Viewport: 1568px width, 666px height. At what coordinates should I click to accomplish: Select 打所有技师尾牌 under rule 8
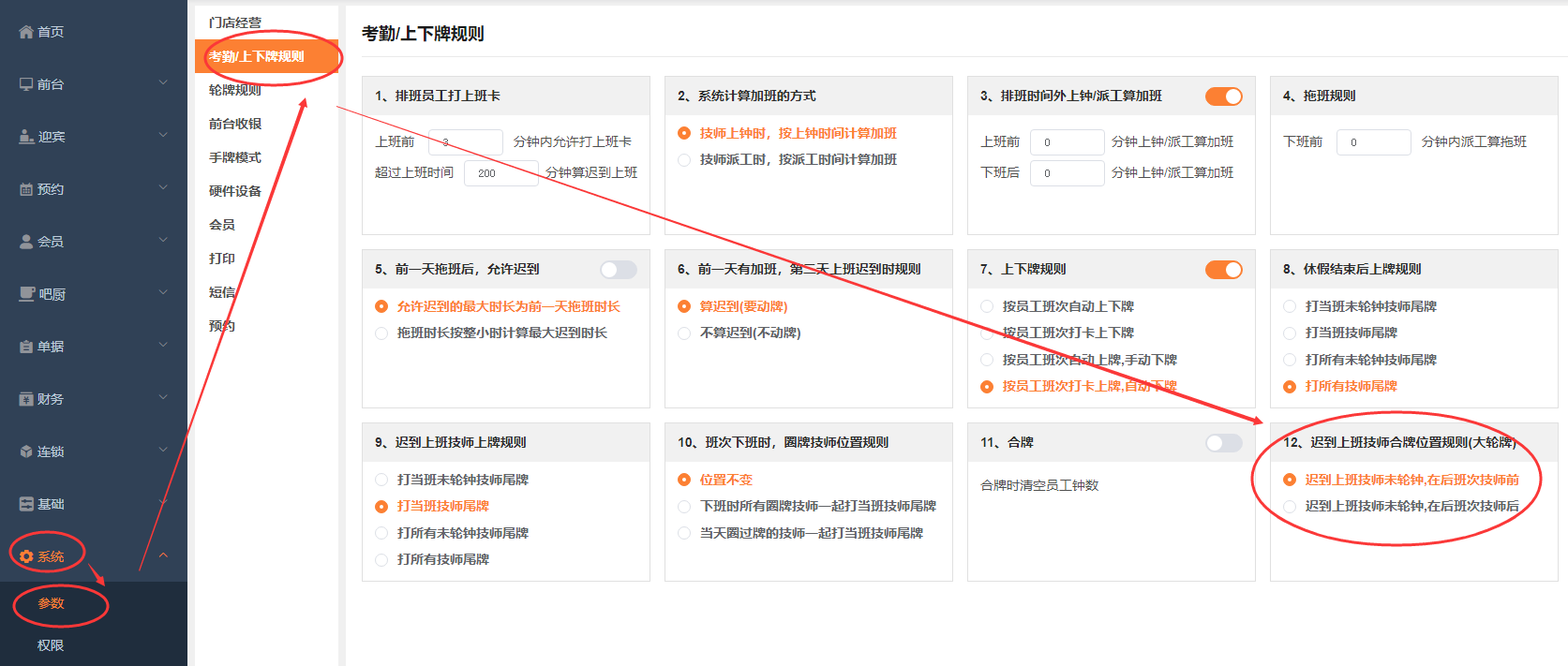1340,386
